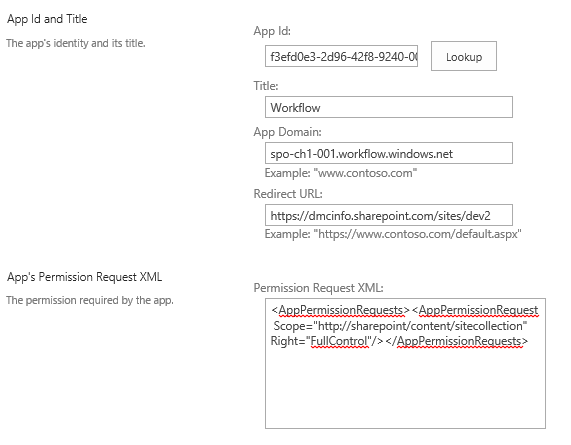The image size is (571, 445).
Task: Click the "App's Permission Request XML" heading
Action: (84, 277)
